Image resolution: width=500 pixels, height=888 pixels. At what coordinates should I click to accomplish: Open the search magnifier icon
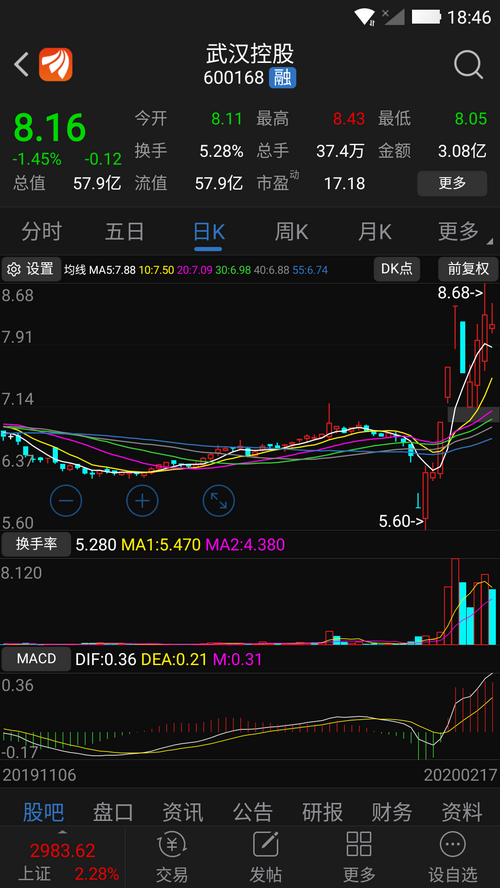click(468, 64)
